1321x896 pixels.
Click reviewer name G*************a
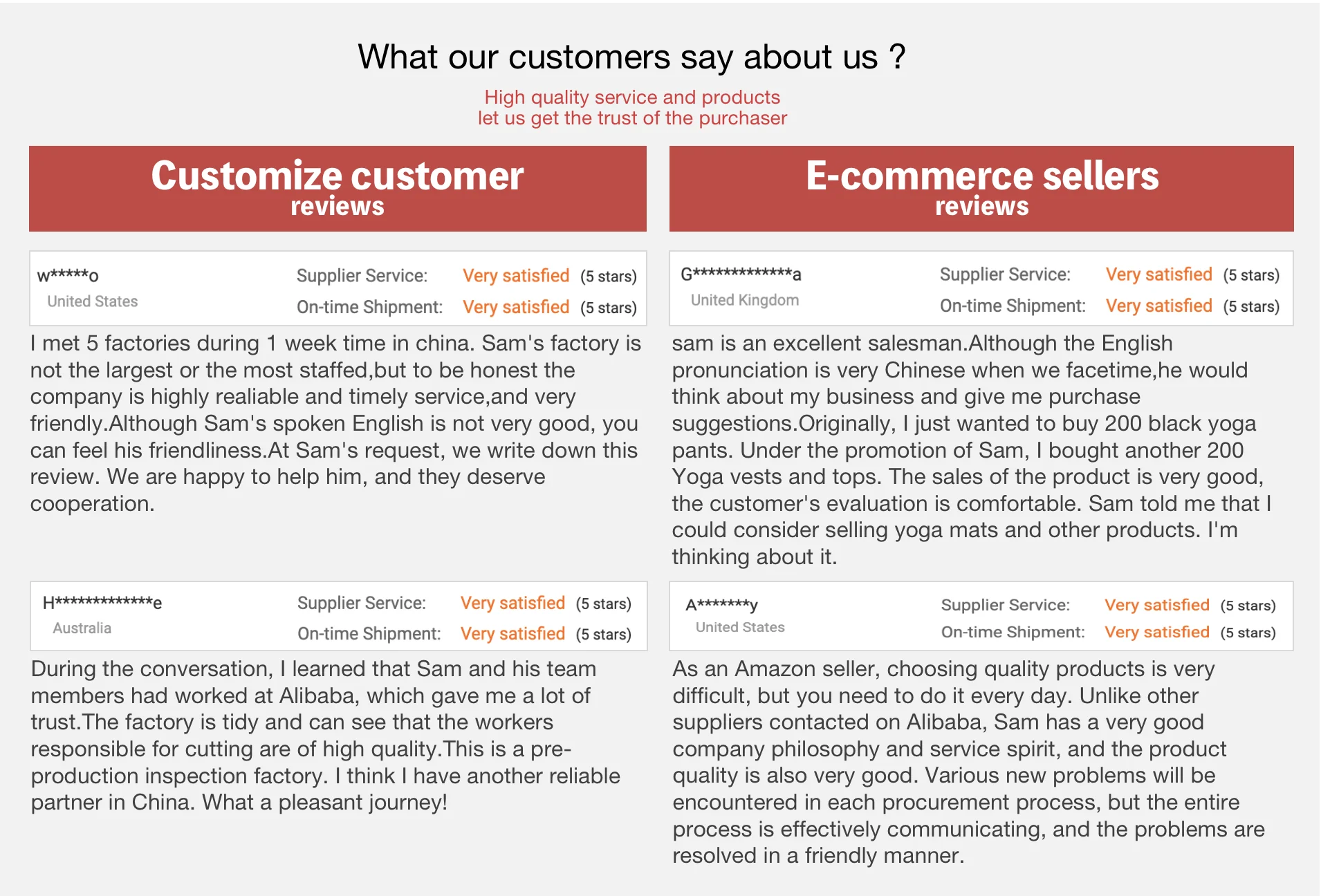(741, 274)
